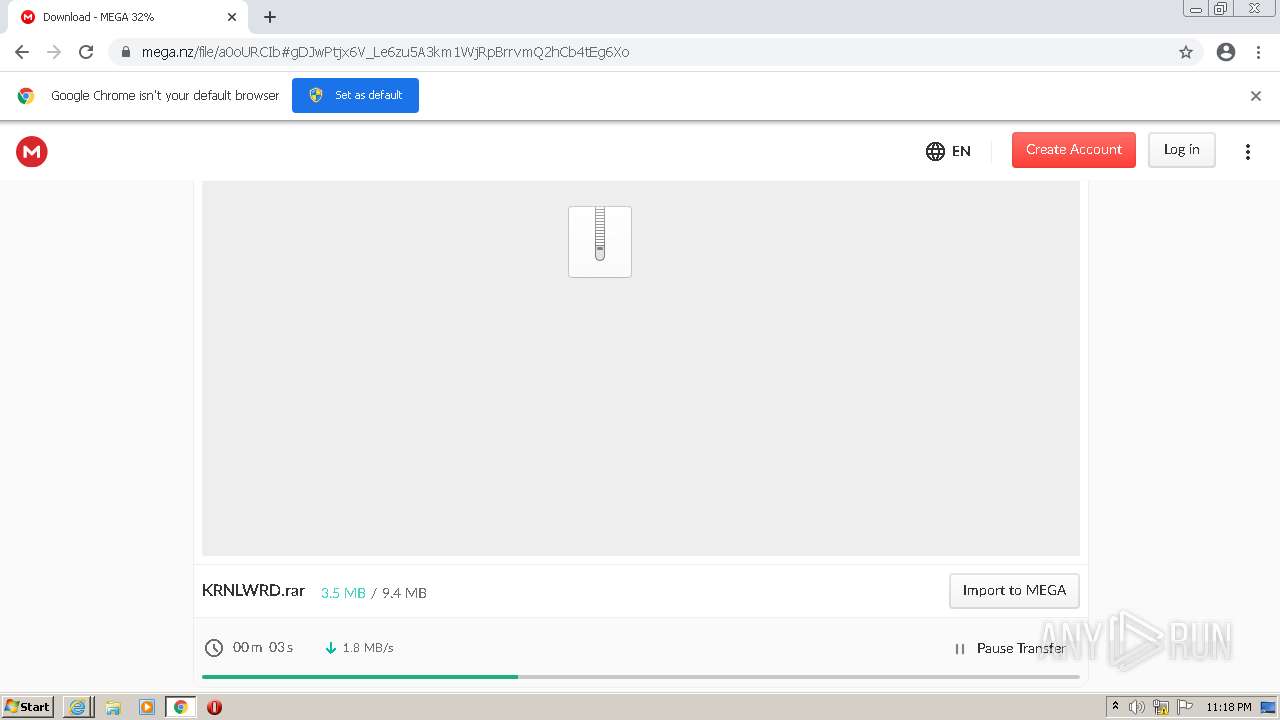Open the language globe selector EN
The height and width of the screenshot is (720, 1280).
click(x=948, y=151)
